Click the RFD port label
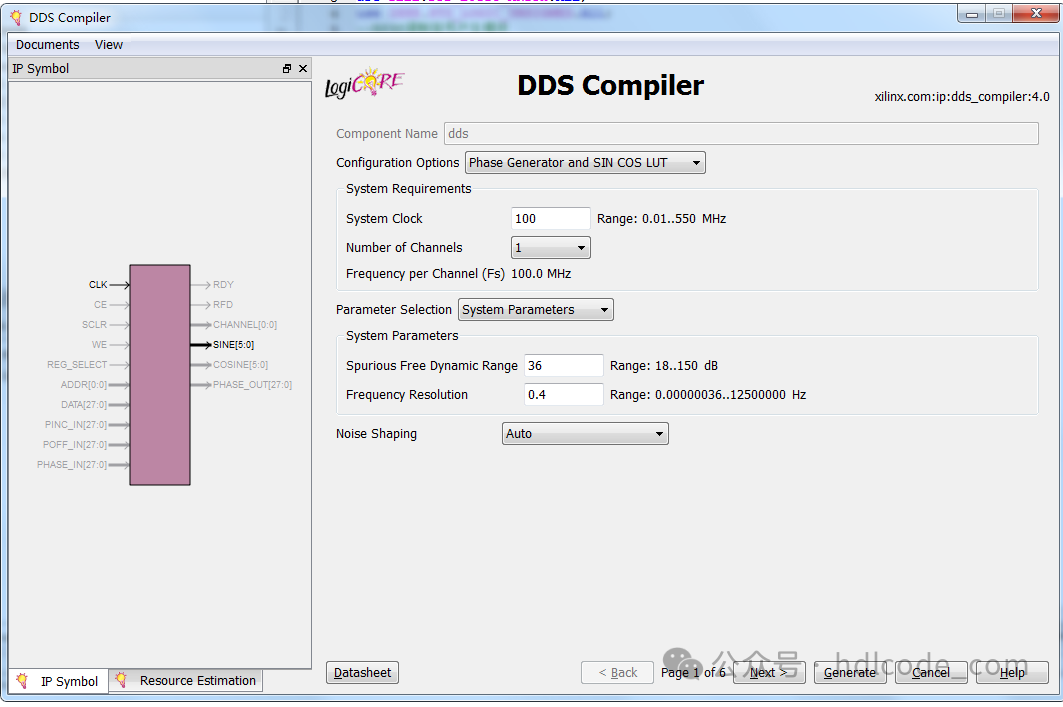Viewport: 1063px width, 707px height. tap(222, 305)
